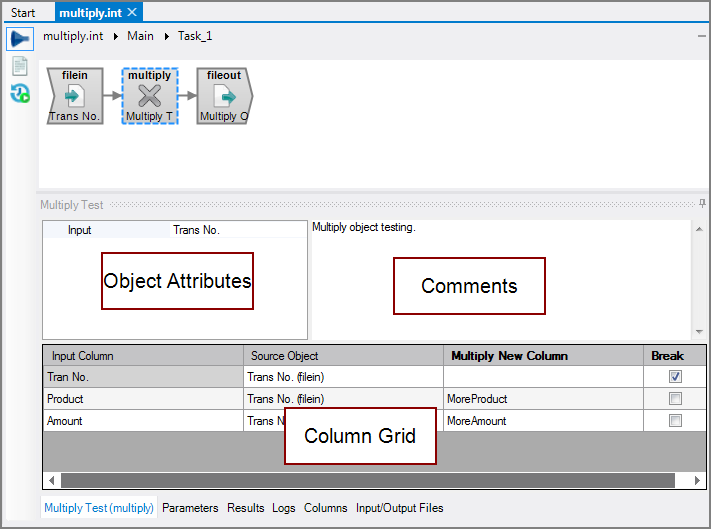
Task: Open the Parameters tab
Action: point(190,508)
